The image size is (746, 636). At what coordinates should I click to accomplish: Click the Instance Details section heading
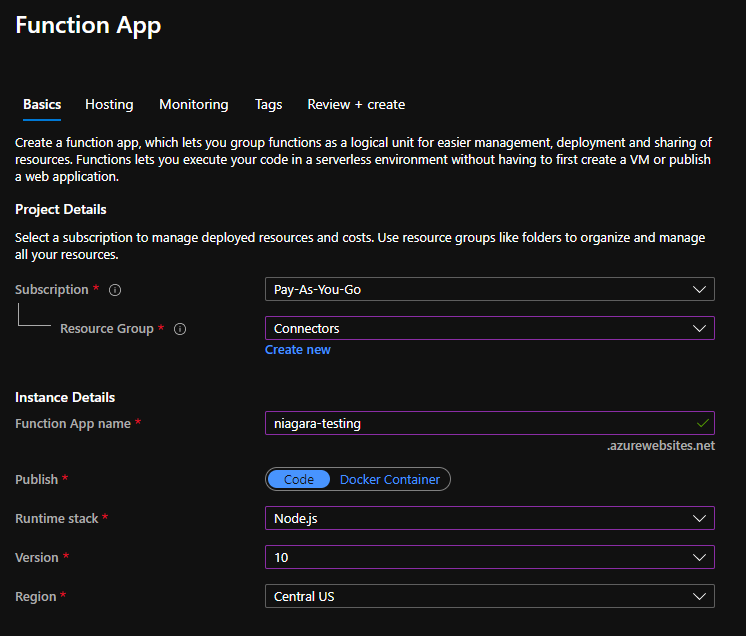(x=65, y=398)
